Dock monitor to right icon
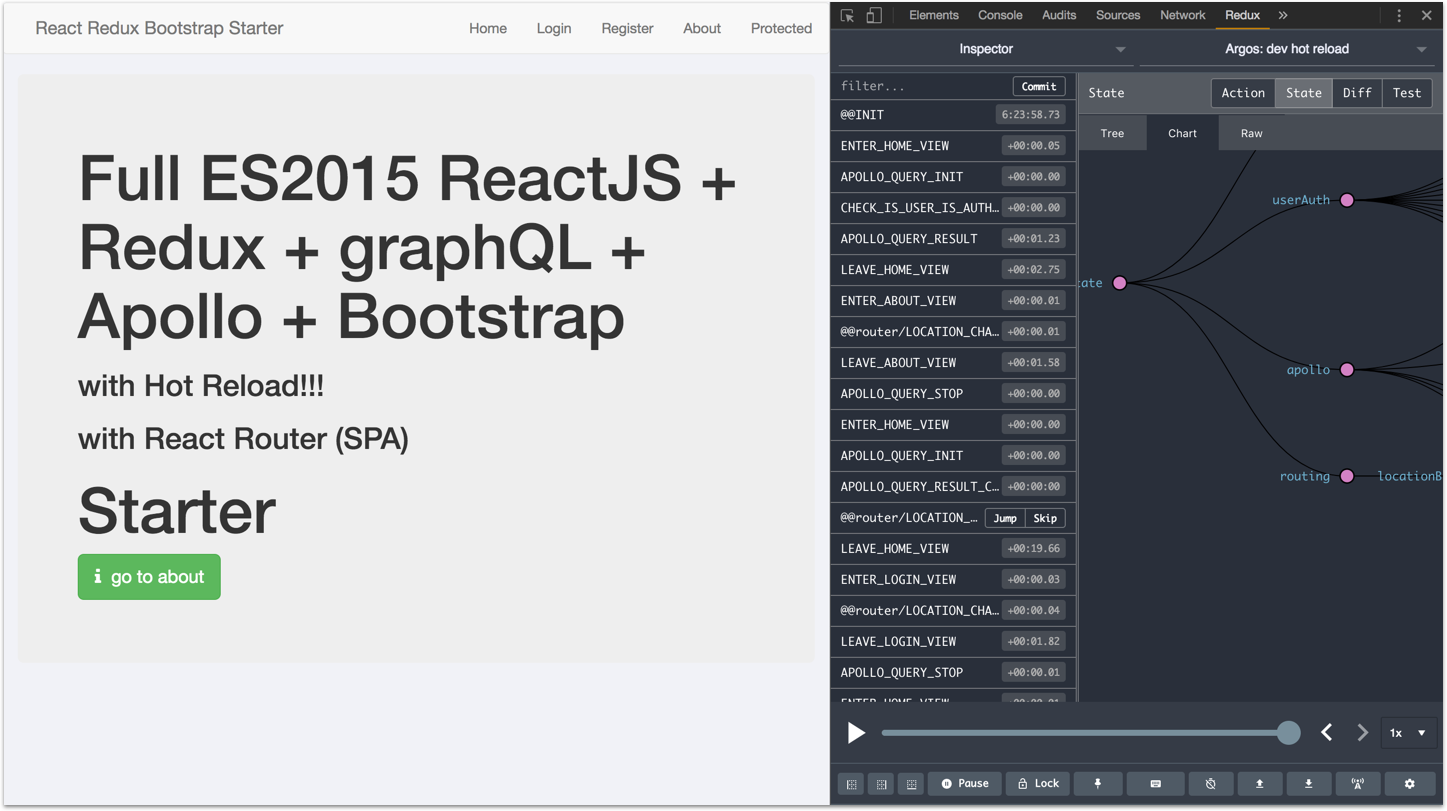 882,784
